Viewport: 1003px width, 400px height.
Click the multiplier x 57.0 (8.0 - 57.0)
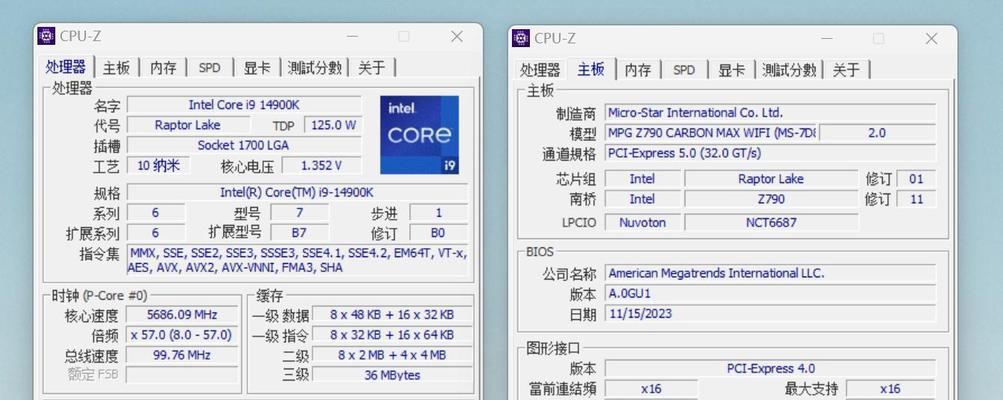click(x=182, y=335)
